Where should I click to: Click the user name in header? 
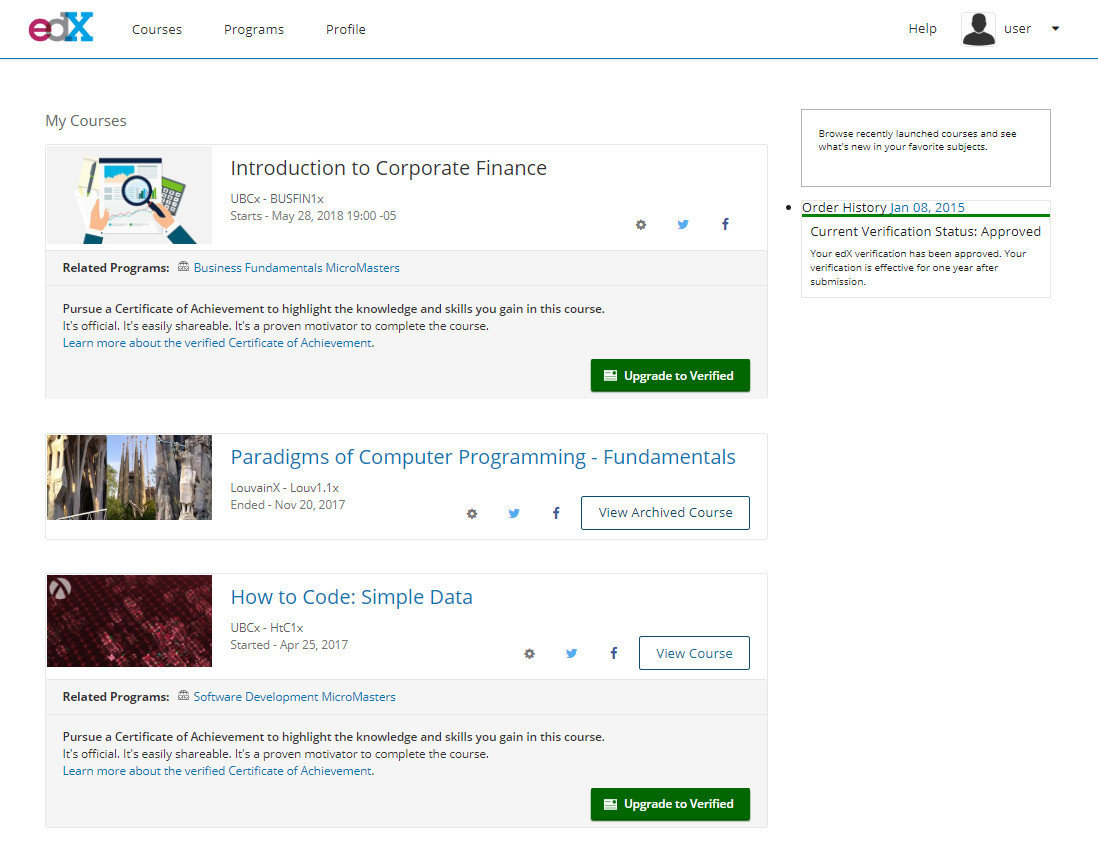coord(1017,29)
